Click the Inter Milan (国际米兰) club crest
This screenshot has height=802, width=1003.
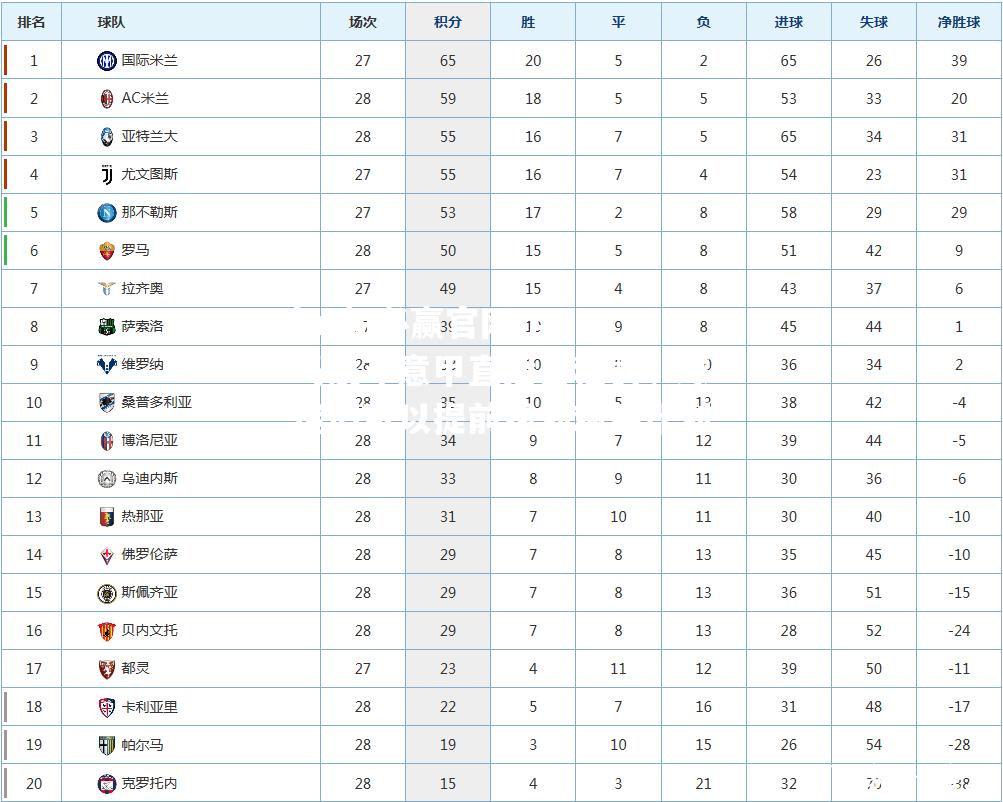(x=107, y=61)
